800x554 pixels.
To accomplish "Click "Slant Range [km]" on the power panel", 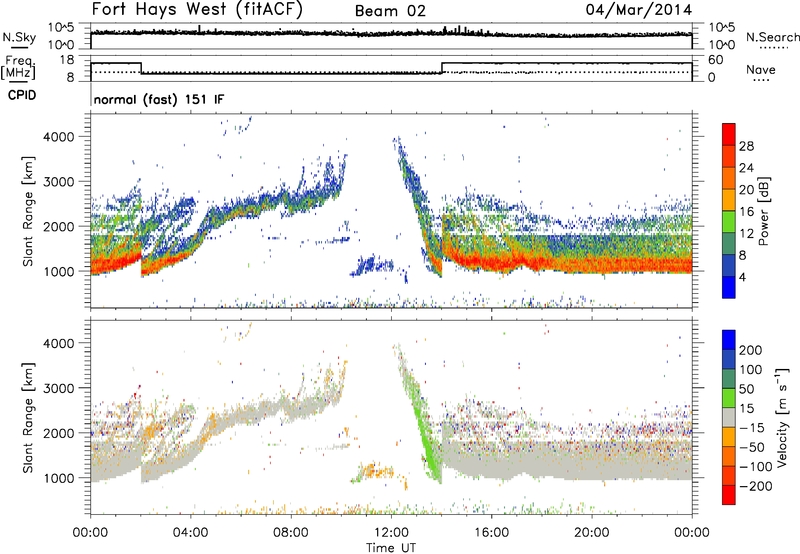I will 28,211.
